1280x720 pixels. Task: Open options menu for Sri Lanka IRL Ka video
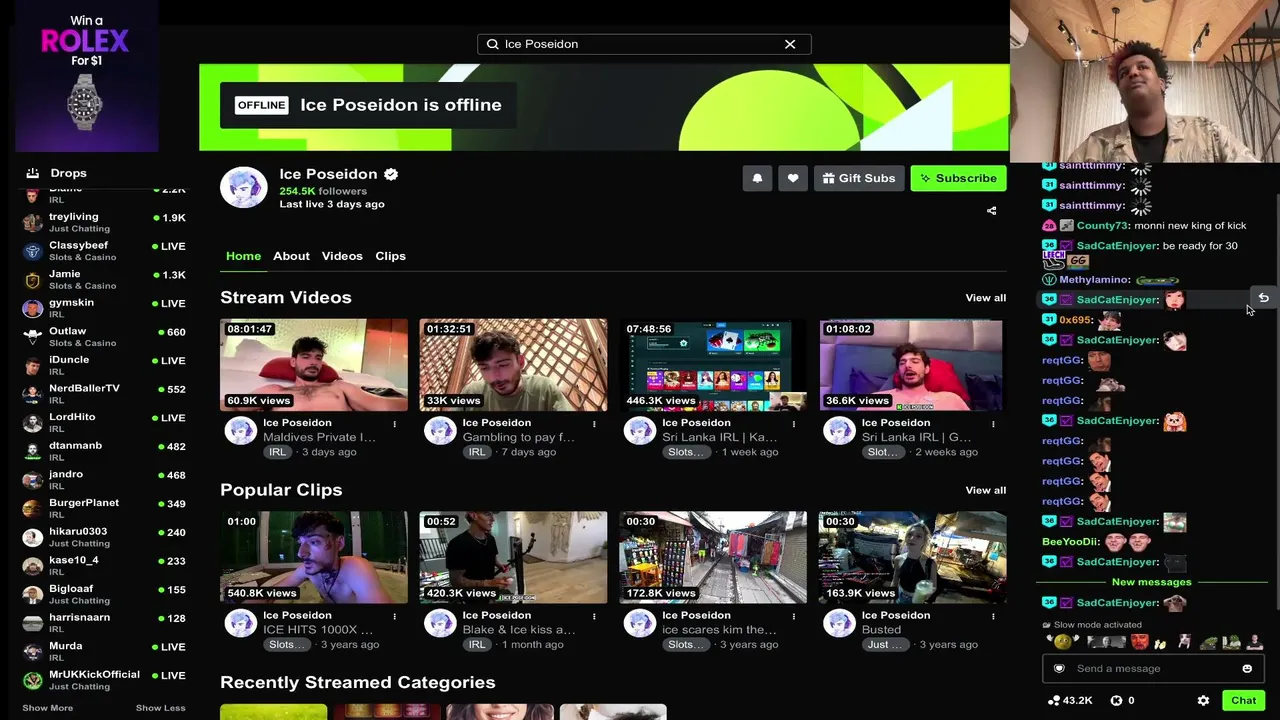coord(794,424)
